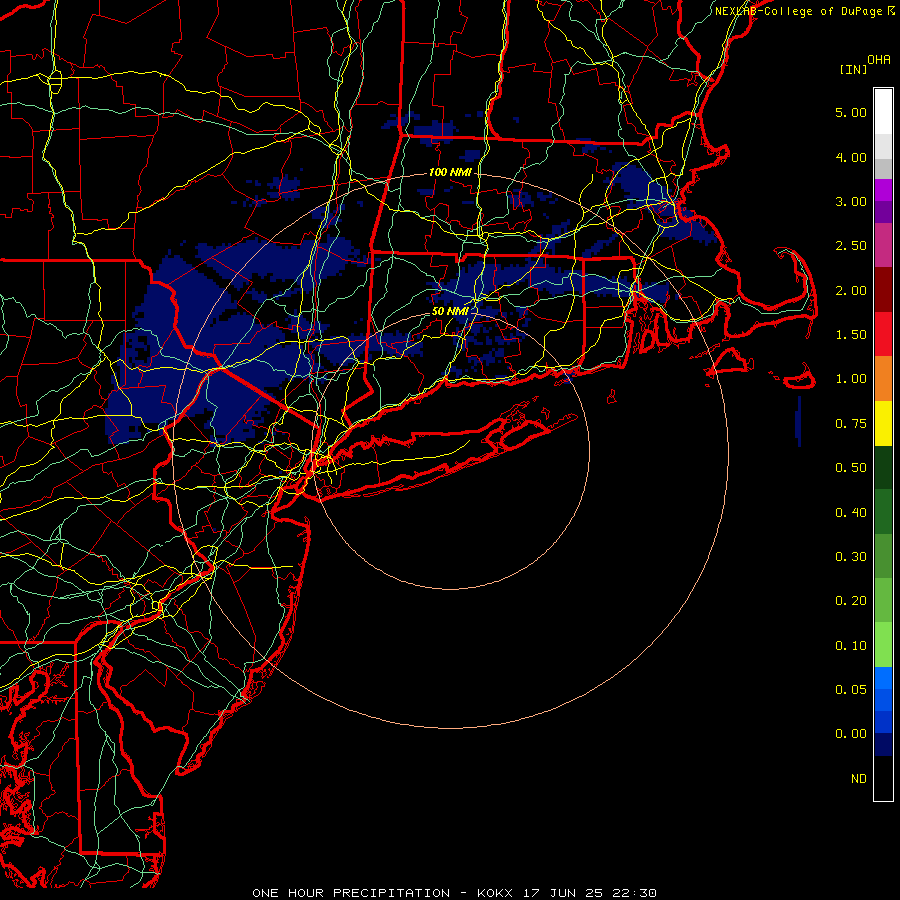Click the 0.30 legend value

pos(851,557)
